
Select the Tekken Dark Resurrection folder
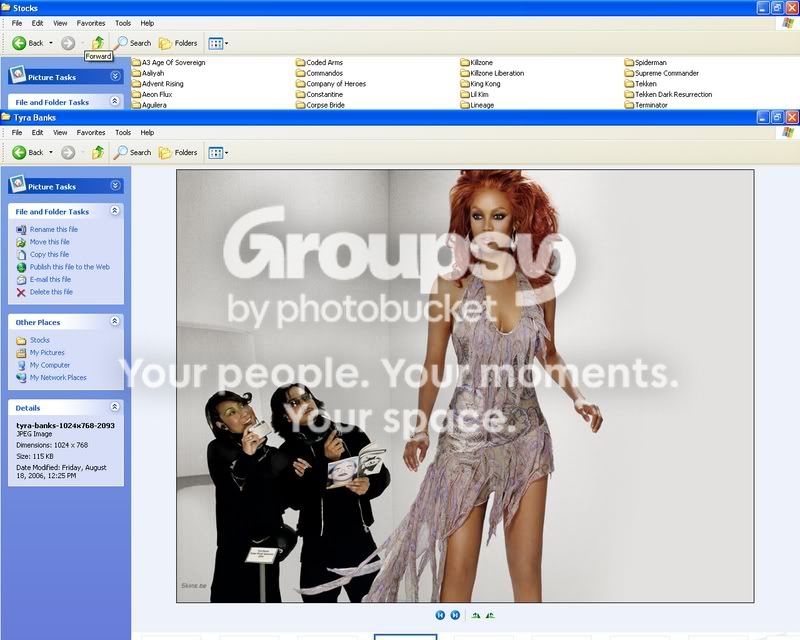tap(668, 94)
